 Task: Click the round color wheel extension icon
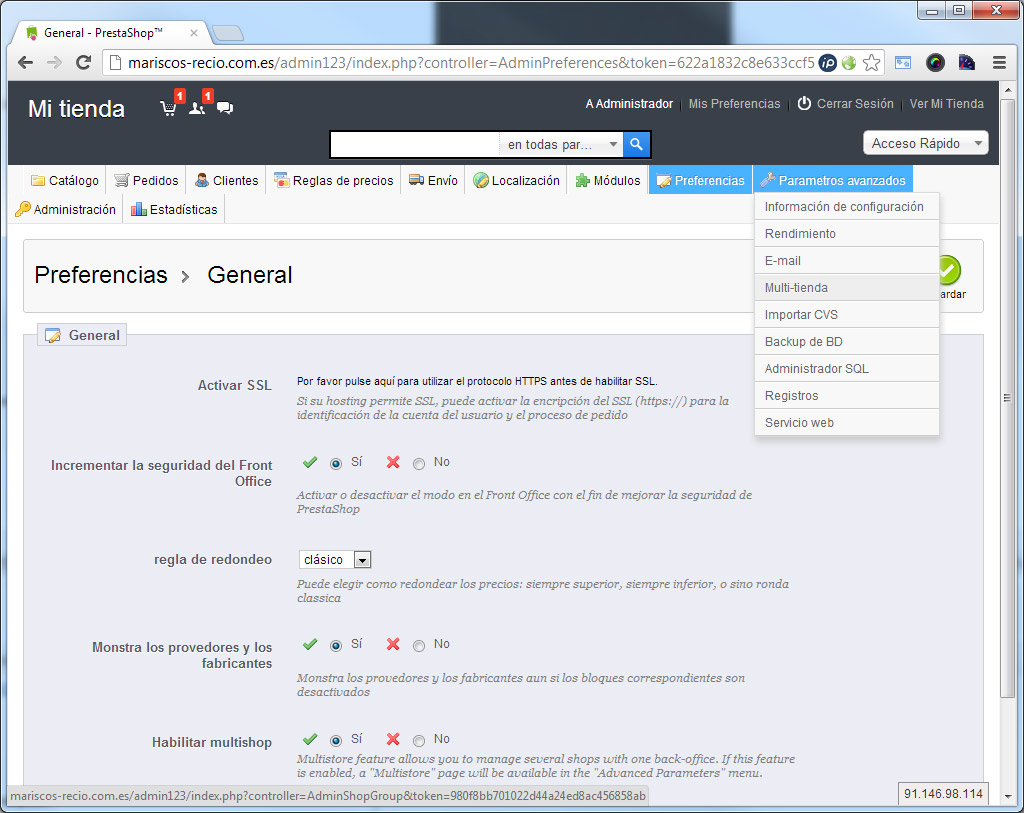point(935,63)
